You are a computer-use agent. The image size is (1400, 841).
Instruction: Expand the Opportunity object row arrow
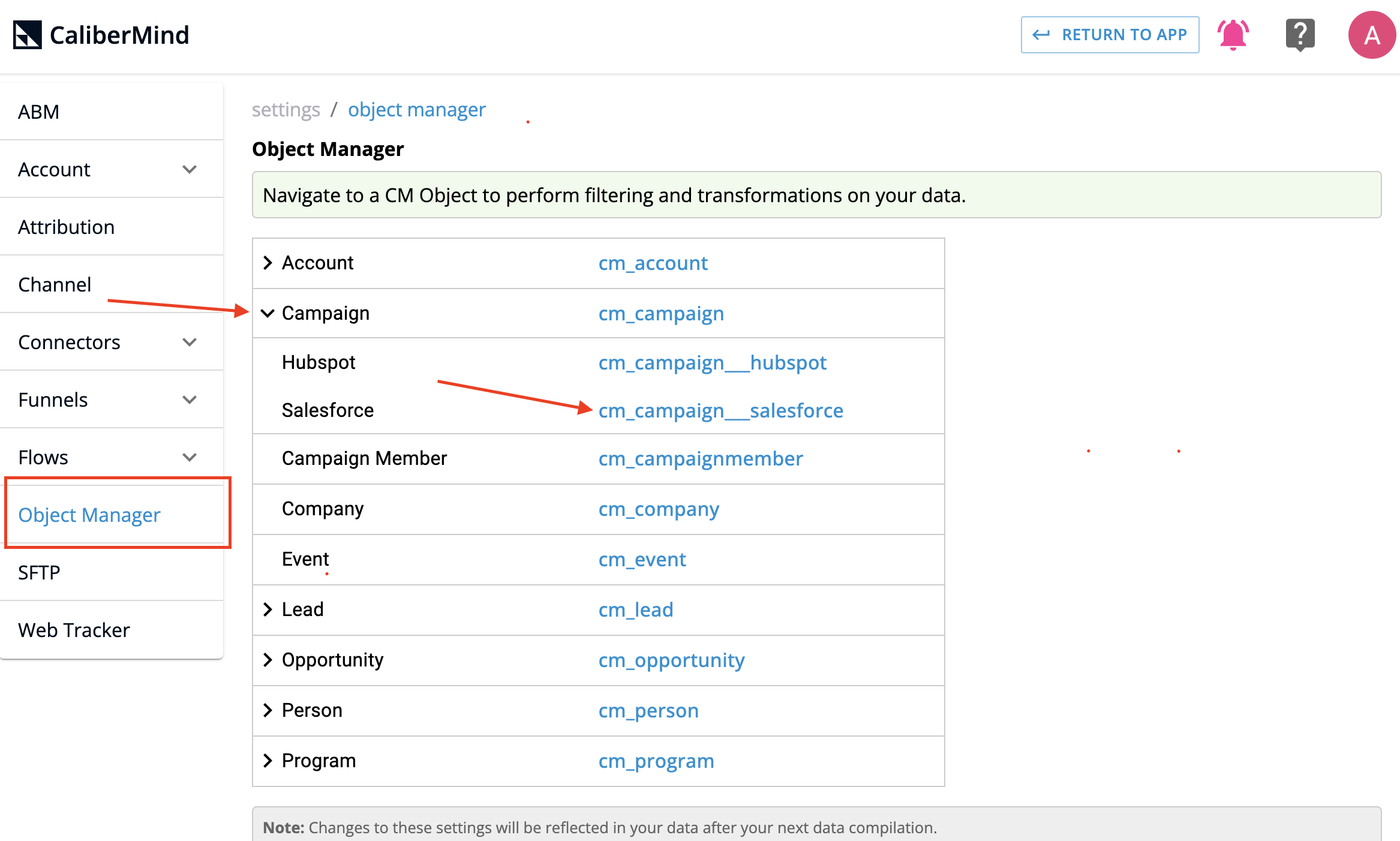(268, 660)
